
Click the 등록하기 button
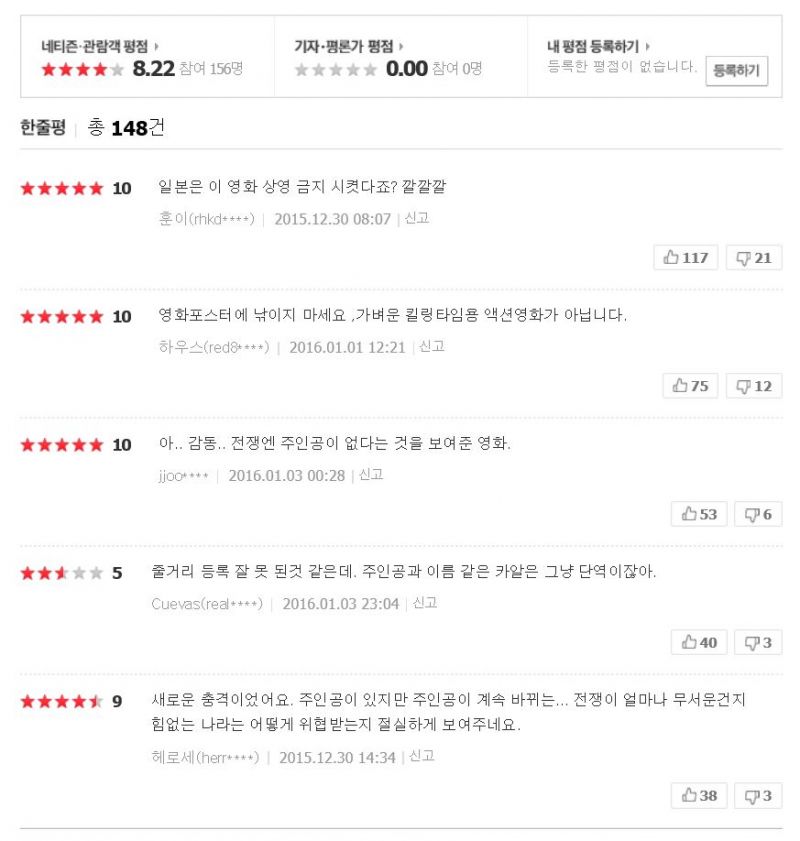(736, 70)
